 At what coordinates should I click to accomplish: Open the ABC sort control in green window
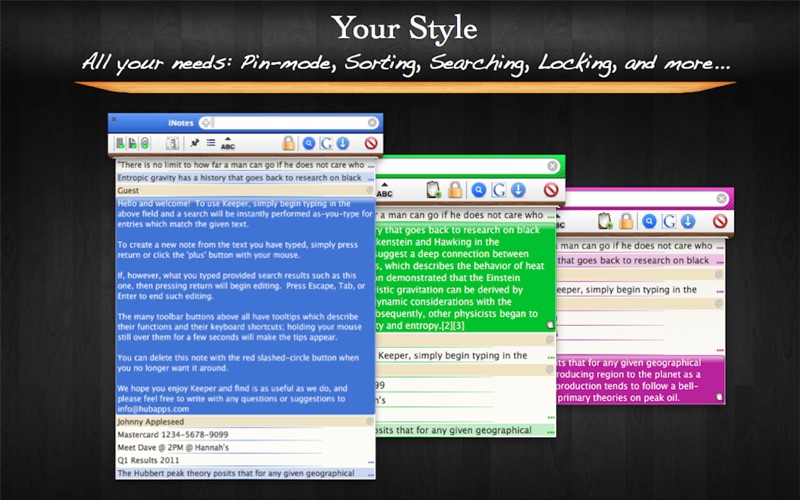384,190
